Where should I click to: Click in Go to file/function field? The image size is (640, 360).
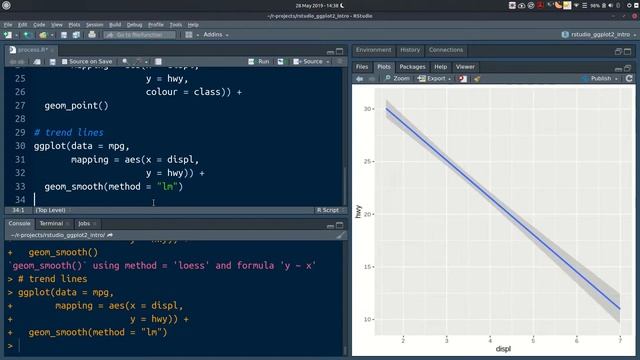click(140, 35)
